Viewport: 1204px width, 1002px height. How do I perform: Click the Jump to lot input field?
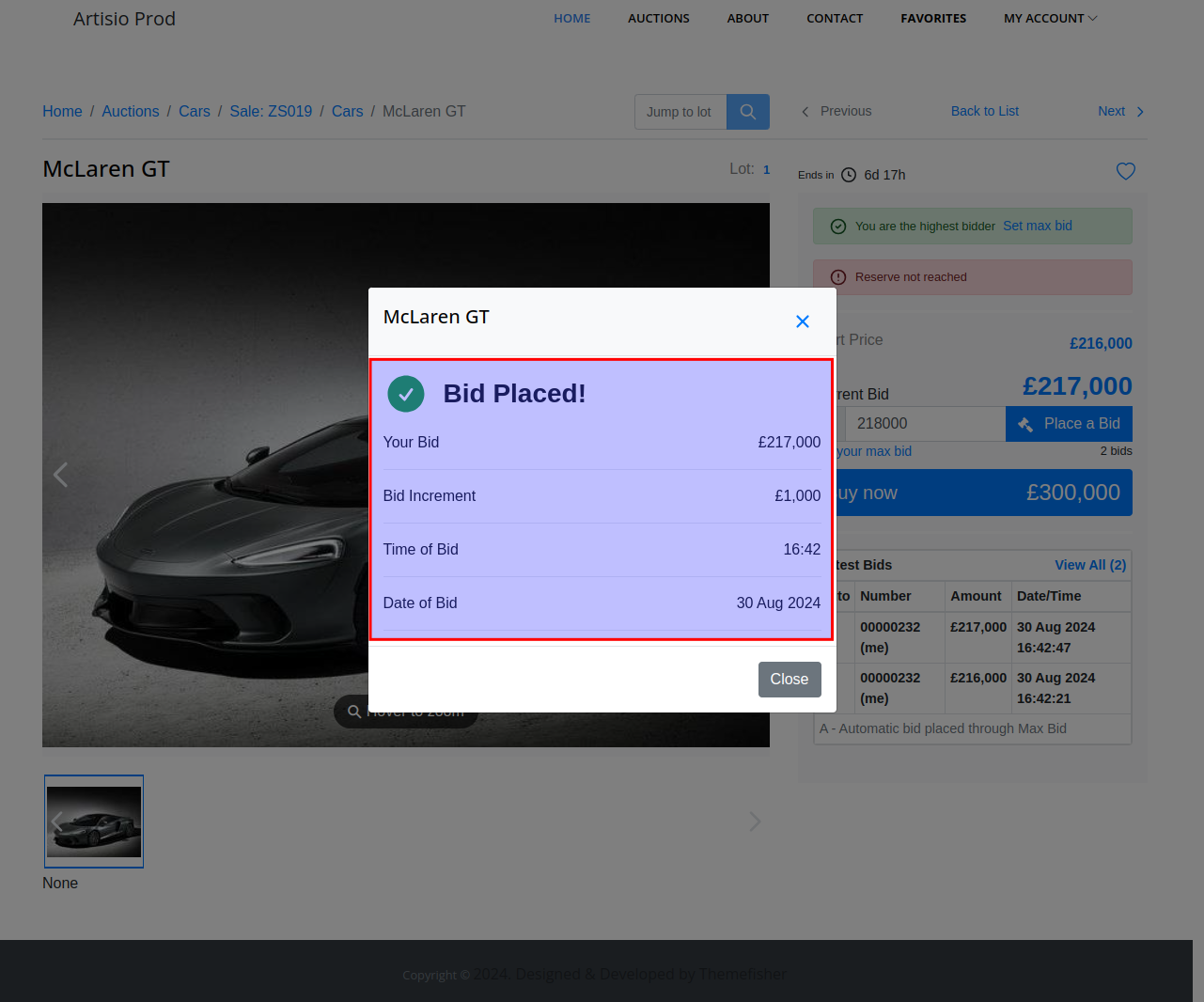click(x=680, y=112)
